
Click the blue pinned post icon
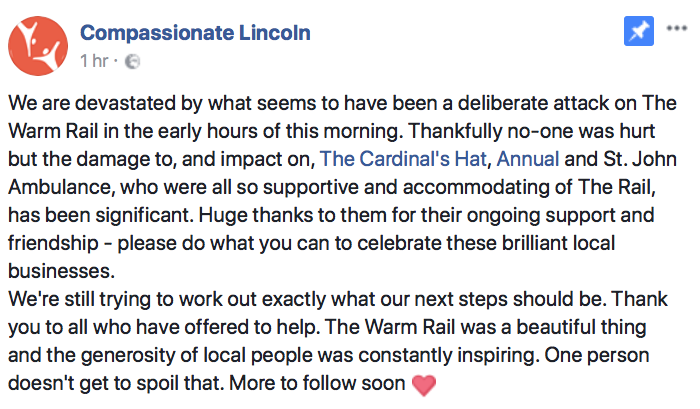(x=638, y=31)
